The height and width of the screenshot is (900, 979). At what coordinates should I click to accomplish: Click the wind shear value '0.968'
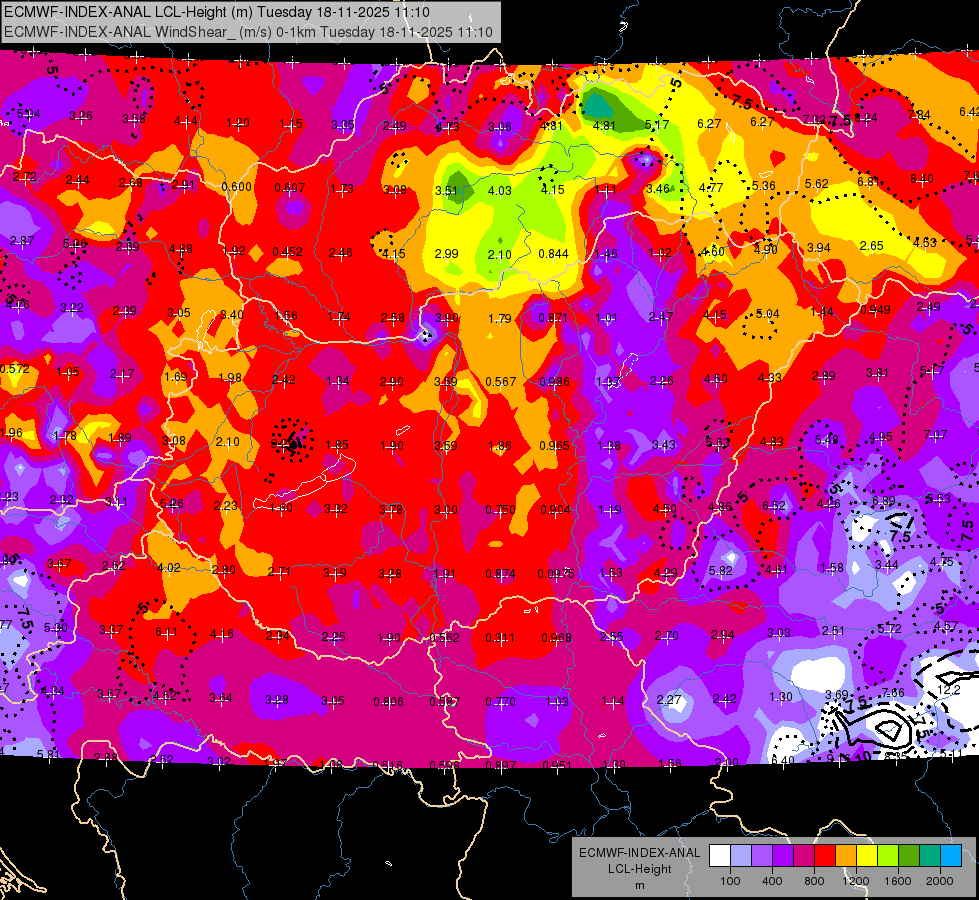(556, 638)
